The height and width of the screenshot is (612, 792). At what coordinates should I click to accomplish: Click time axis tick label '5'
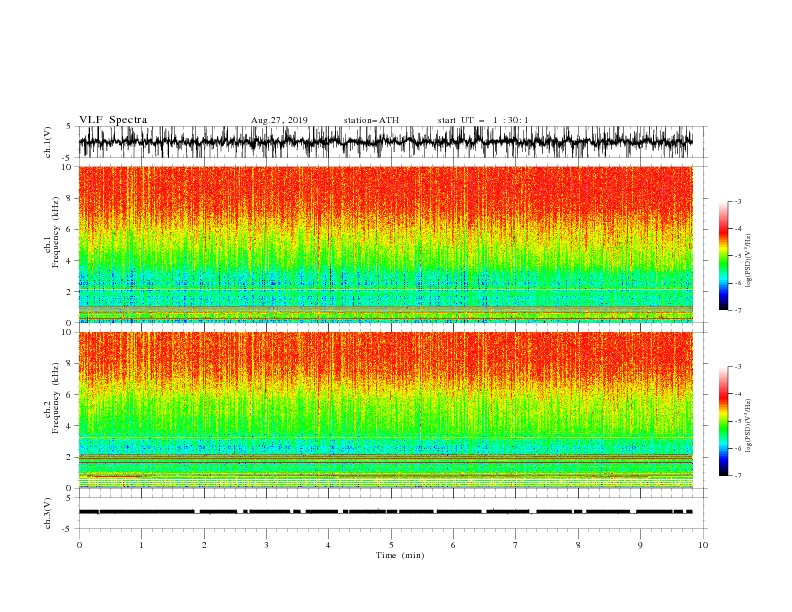391,545
